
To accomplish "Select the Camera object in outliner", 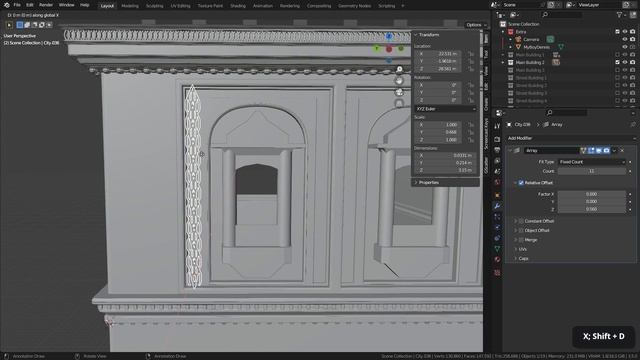I will pos(531,40).
